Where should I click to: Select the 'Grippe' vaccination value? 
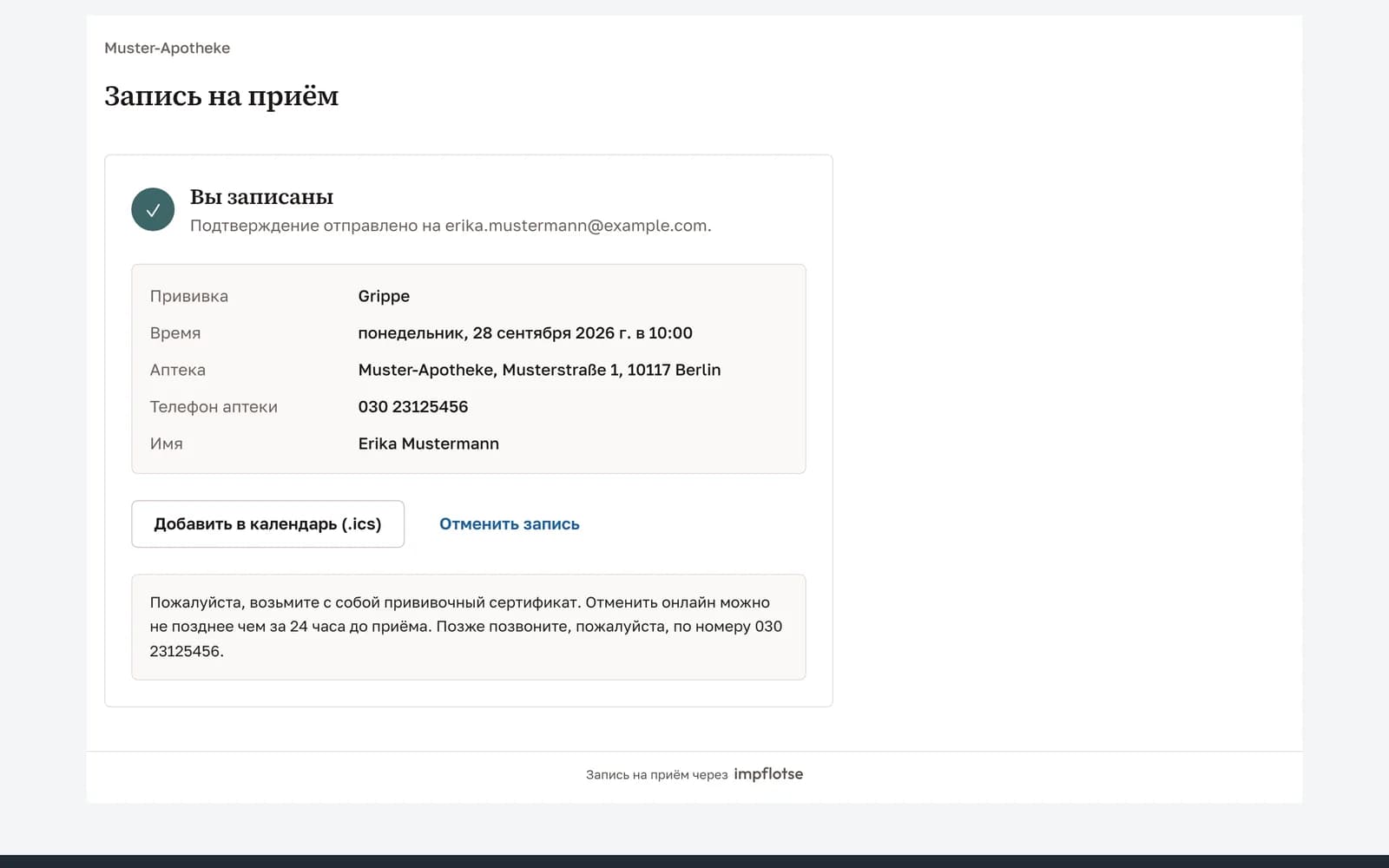(384, 296)
